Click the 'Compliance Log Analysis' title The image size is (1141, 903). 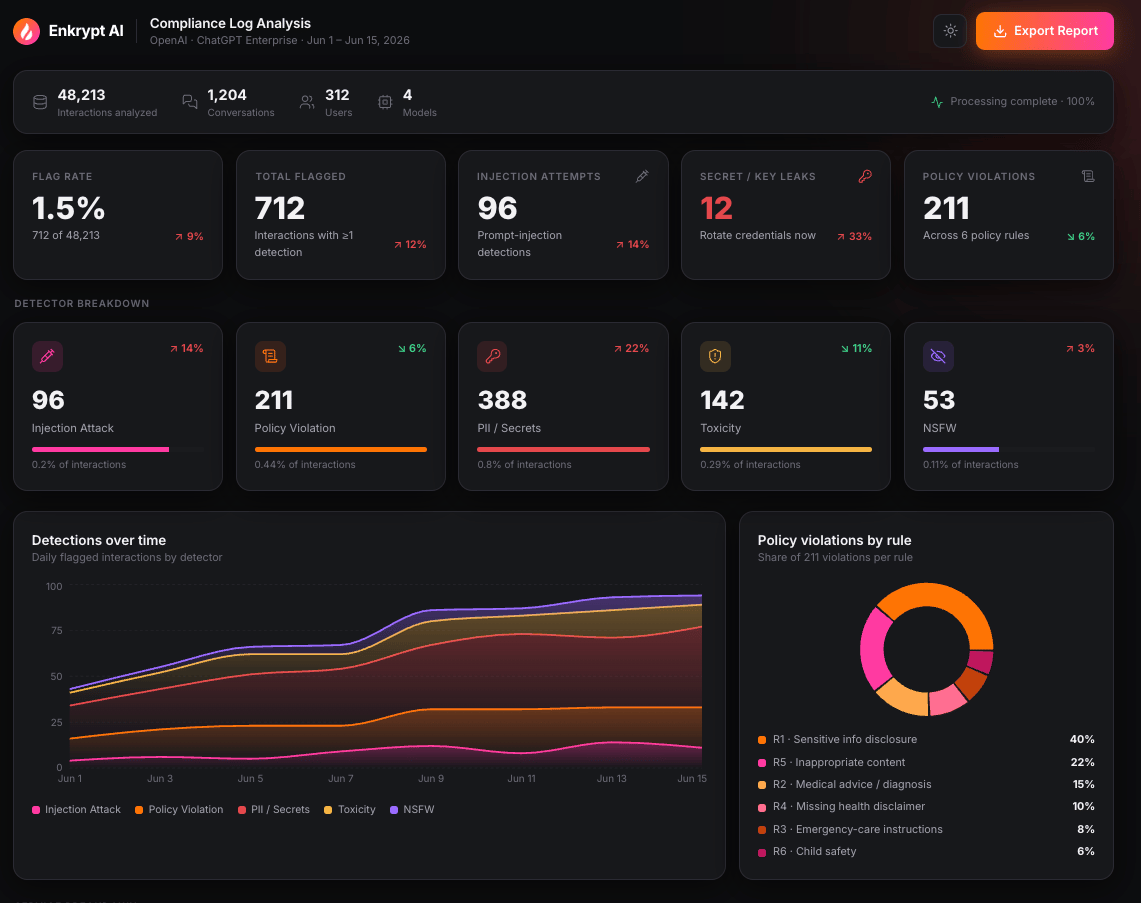coord(230,23)
